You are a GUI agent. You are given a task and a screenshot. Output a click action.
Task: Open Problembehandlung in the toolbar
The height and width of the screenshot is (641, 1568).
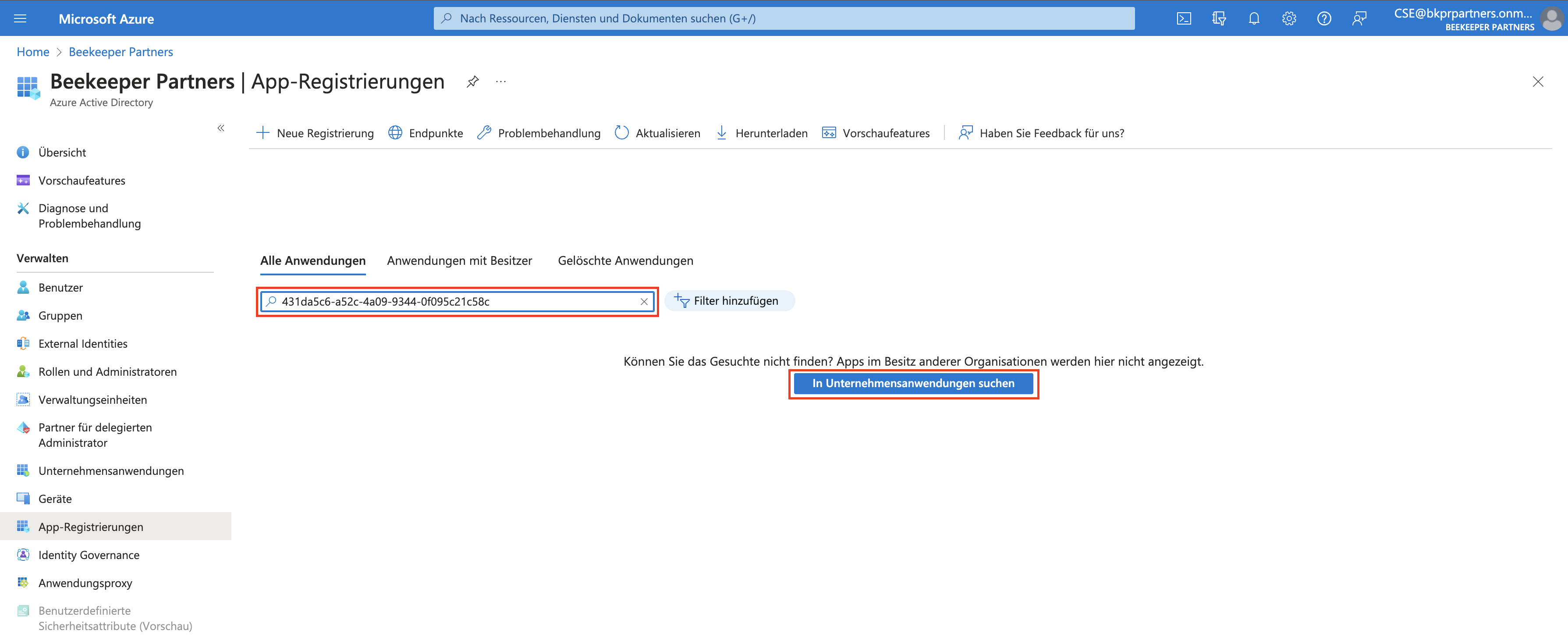[539, 133]
